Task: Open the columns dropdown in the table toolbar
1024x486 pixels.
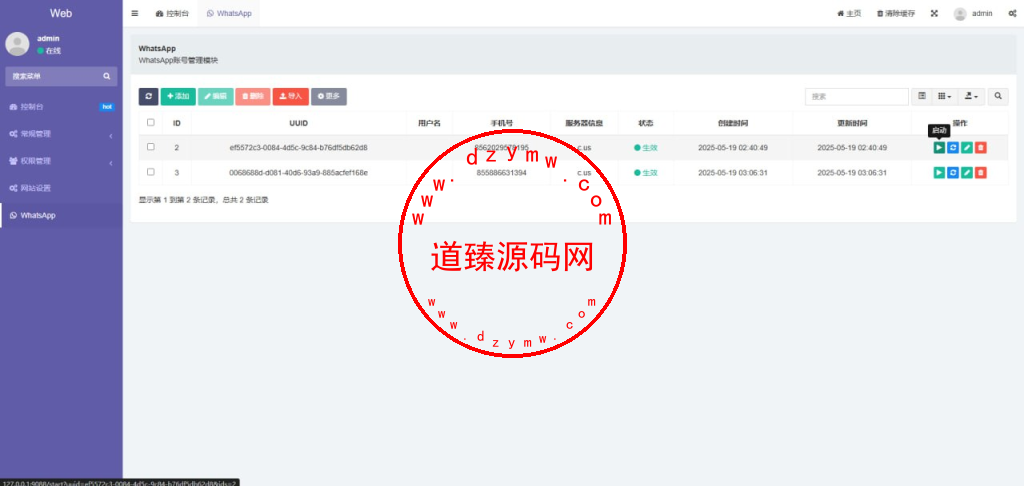Action: coord(944,96)
